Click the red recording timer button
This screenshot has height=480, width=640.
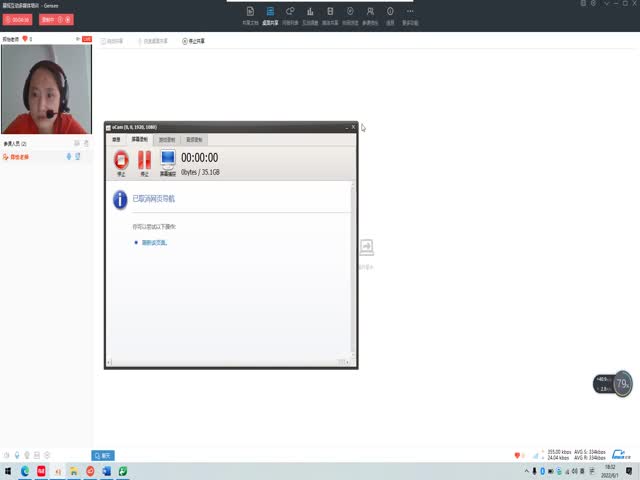18,19
